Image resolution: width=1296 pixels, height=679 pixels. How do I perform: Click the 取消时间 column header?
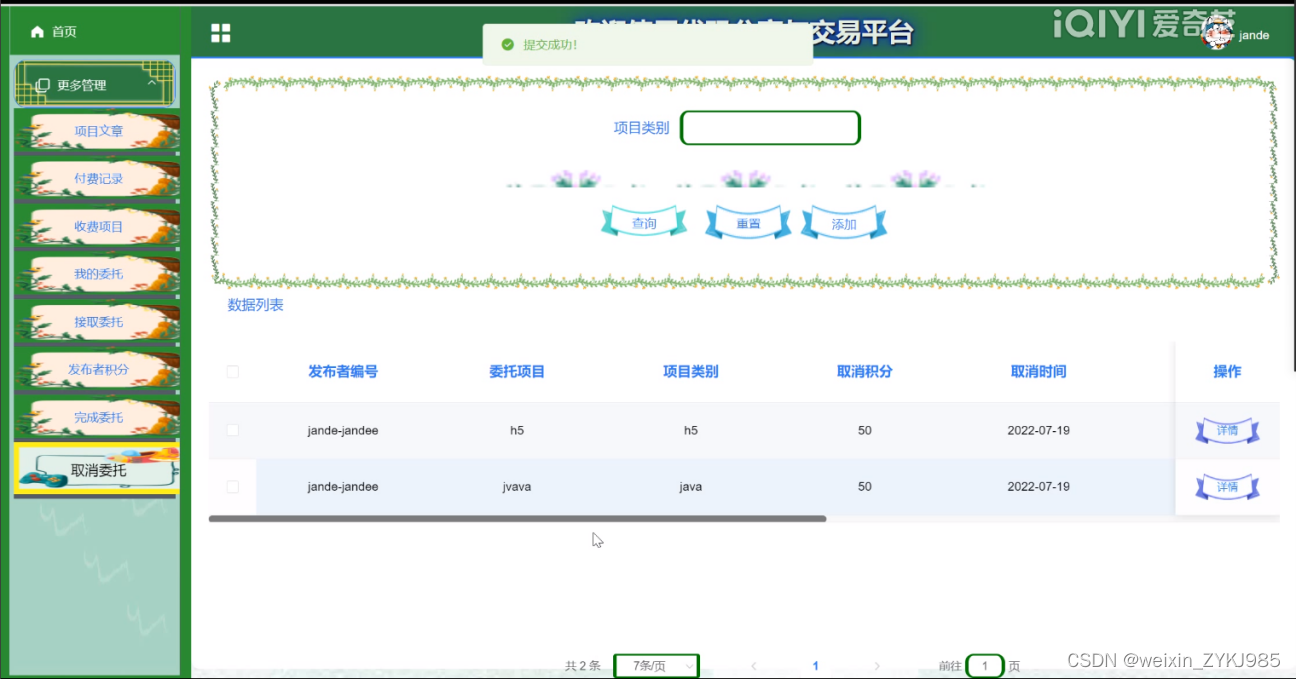click(x=1039, y=372)
